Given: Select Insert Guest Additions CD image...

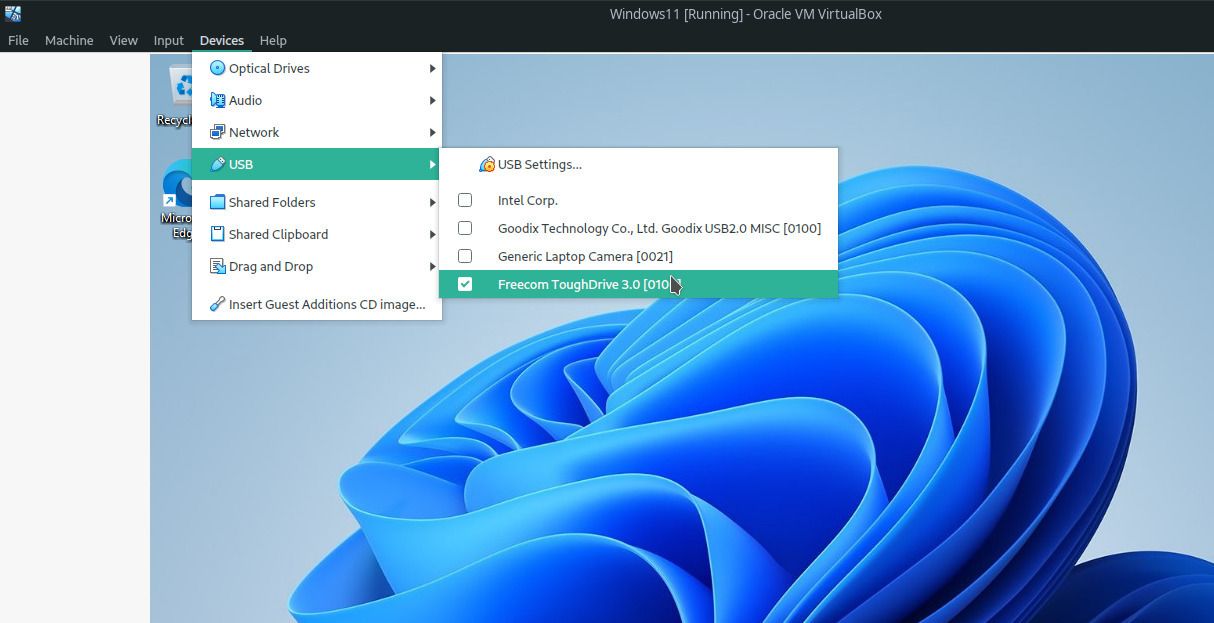Looking at the screenshot, I should coord(317,304).
